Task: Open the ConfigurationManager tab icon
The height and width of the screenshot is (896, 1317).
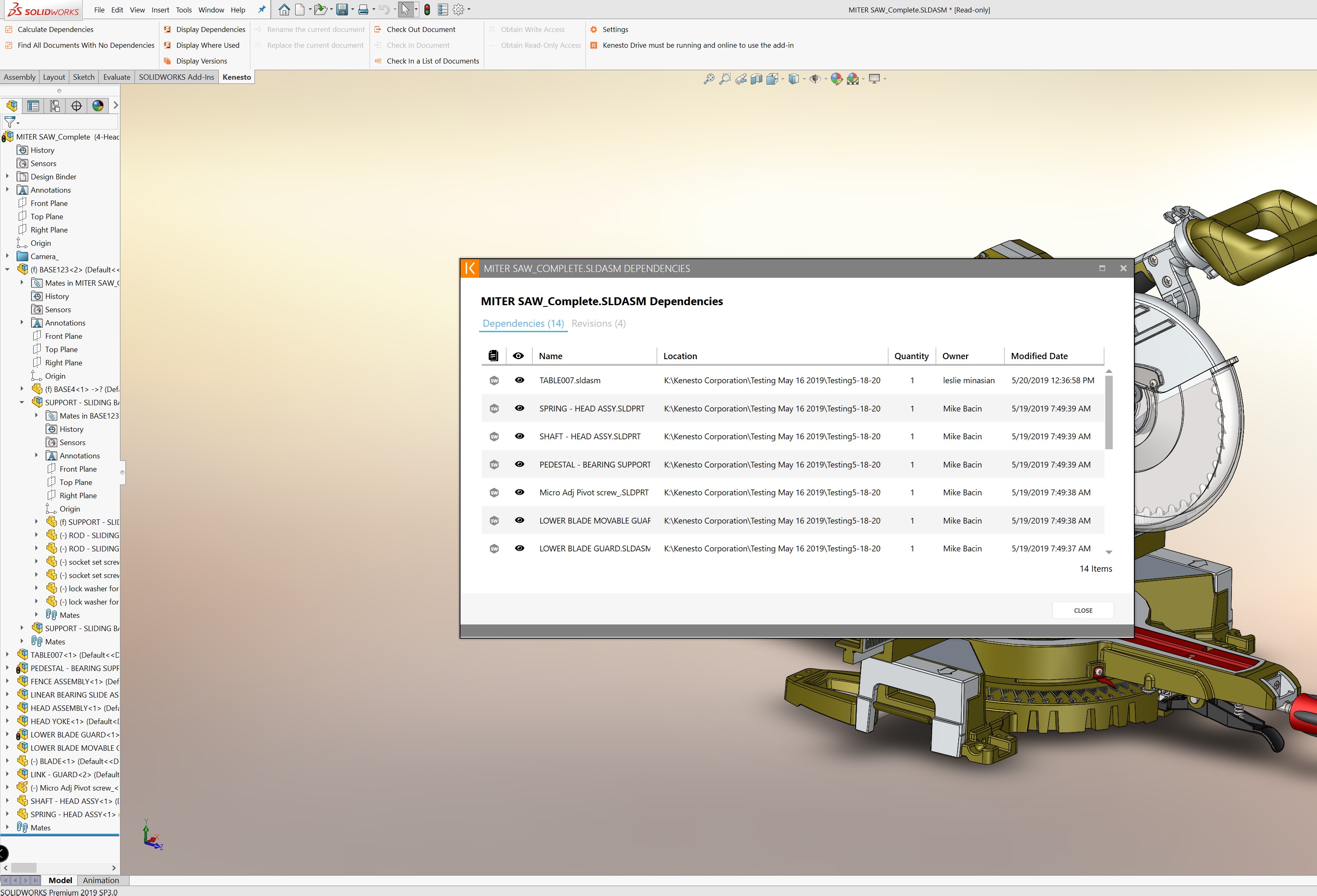Action: (55, 105)
